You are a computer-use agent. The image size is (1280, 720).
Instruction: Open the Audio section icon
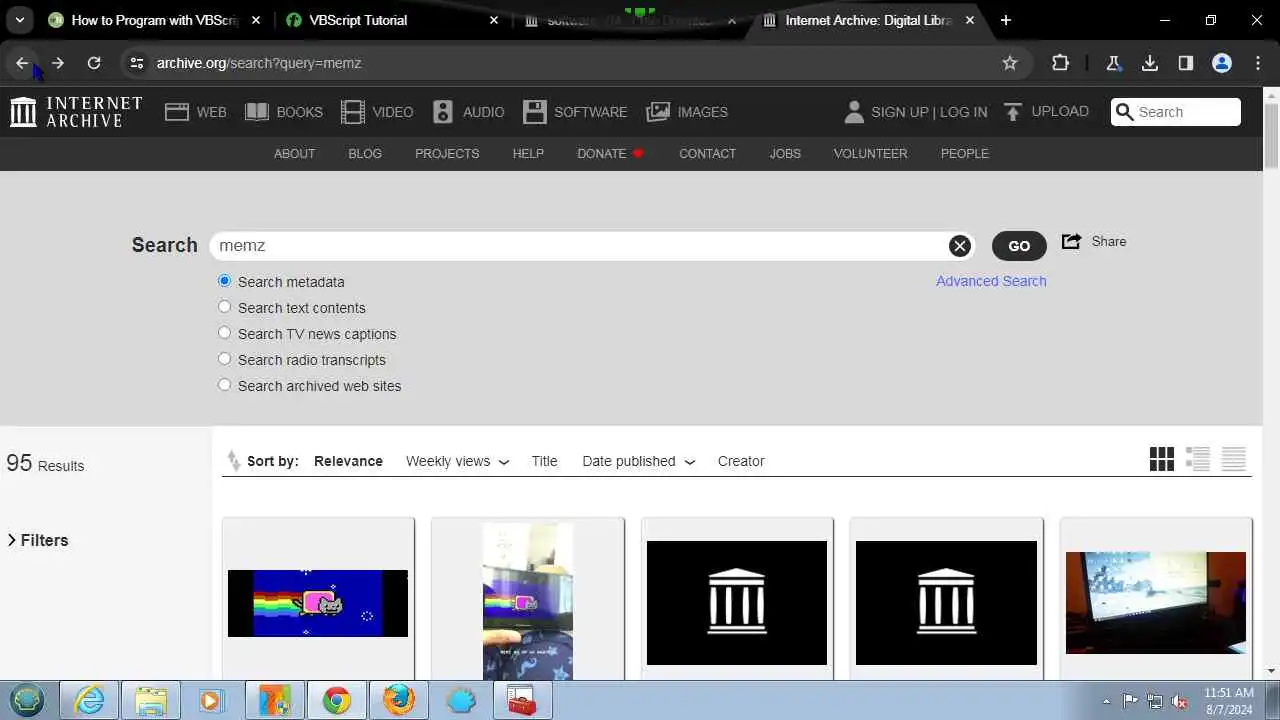tap(443, 112)
